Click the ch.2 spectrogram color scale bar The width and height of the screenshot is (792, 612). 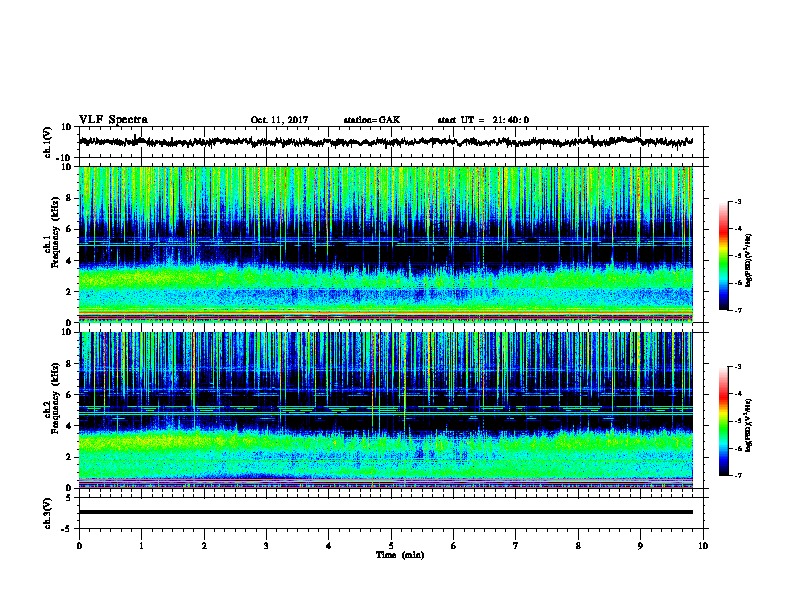(x=724, y=421)
